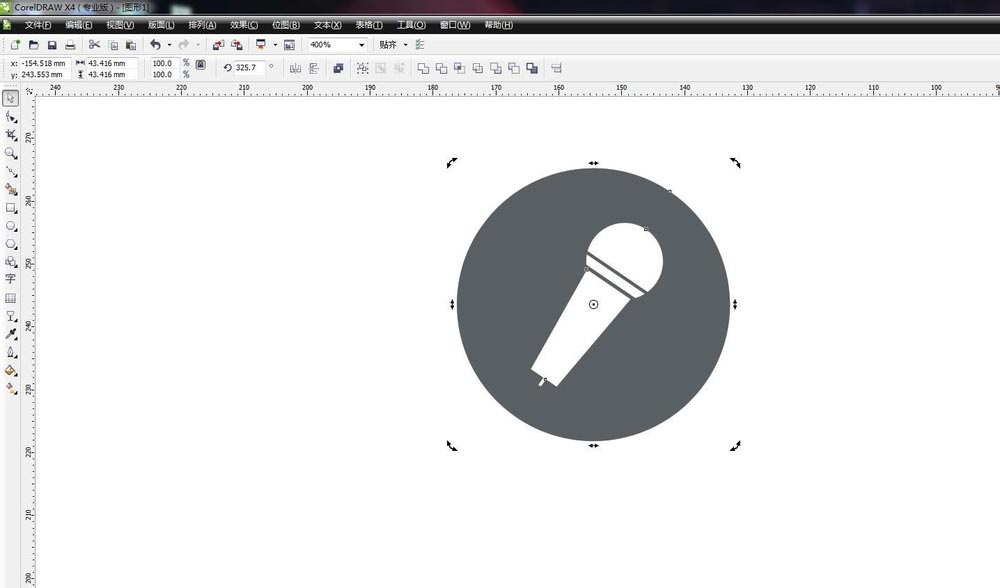Expand the 贴齐 snap dropdown
The image size is (1000, 588).
405,45
